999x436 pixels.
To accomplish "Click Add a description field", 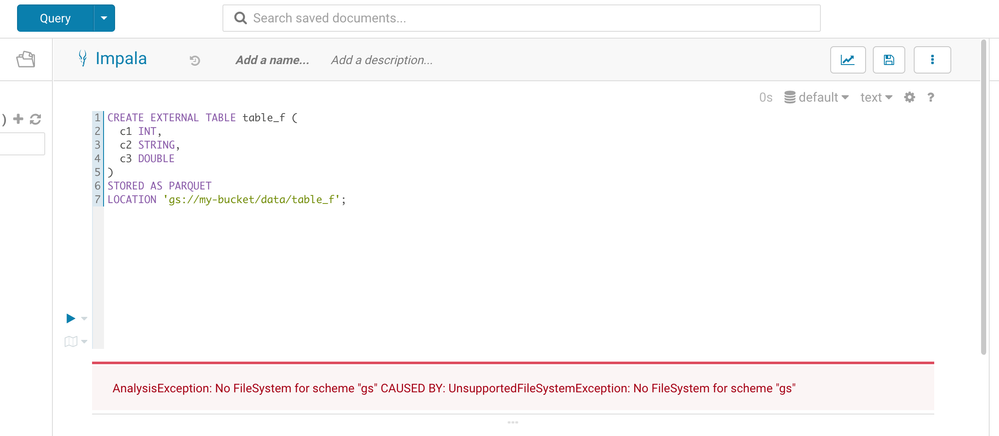I will [x=382, y=60].
